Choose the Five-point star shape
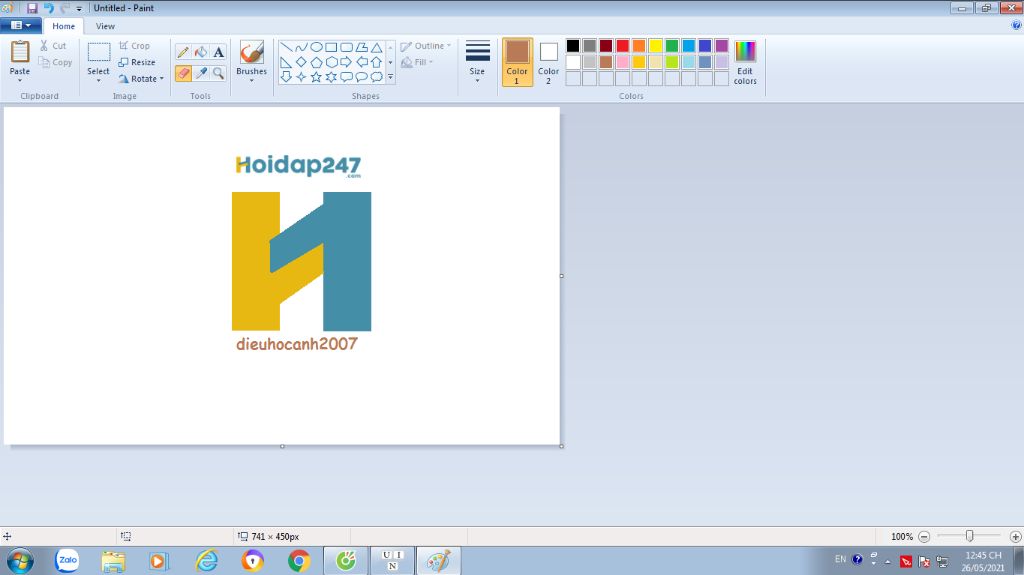Viewport: 1024px width, 575px height. pyautogui.click(x=316, y=77)
